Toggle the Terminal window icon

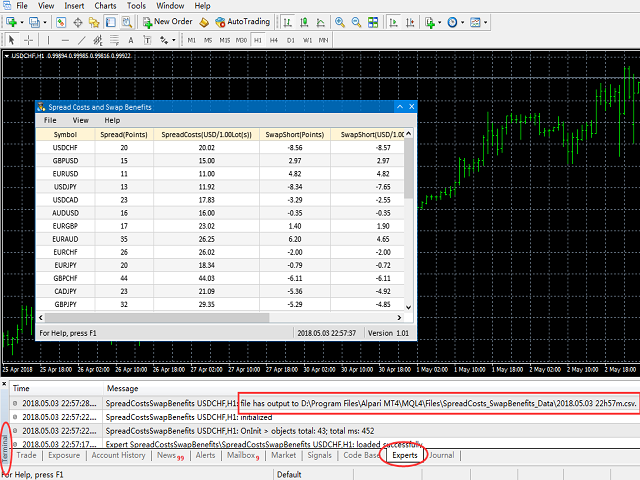[110, 22]
